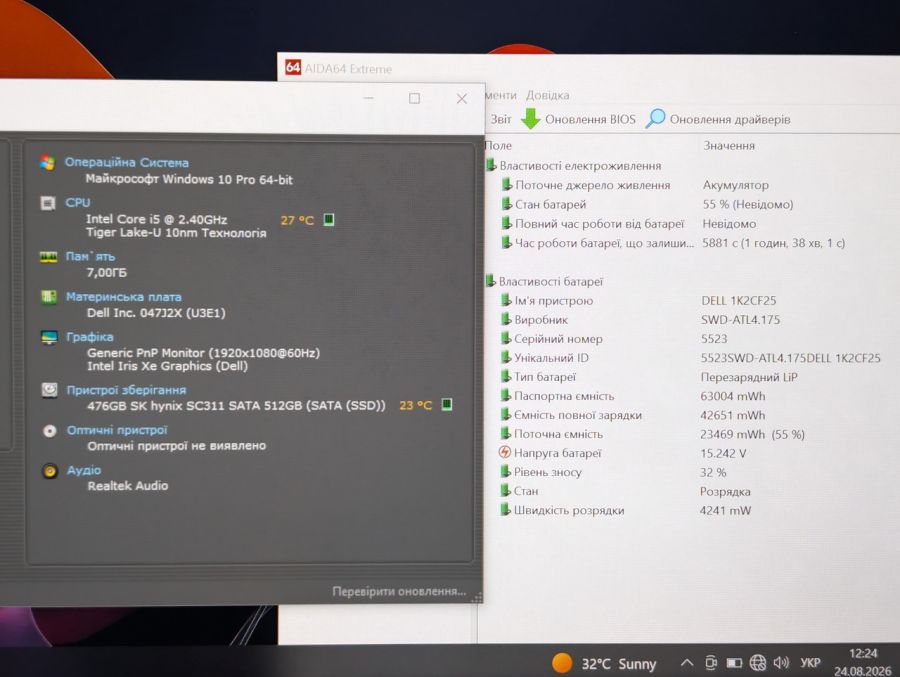The width and height of the screenshot is (900, 677).
Task: Switch input language via УКР indicator
Action: point(810,663)
